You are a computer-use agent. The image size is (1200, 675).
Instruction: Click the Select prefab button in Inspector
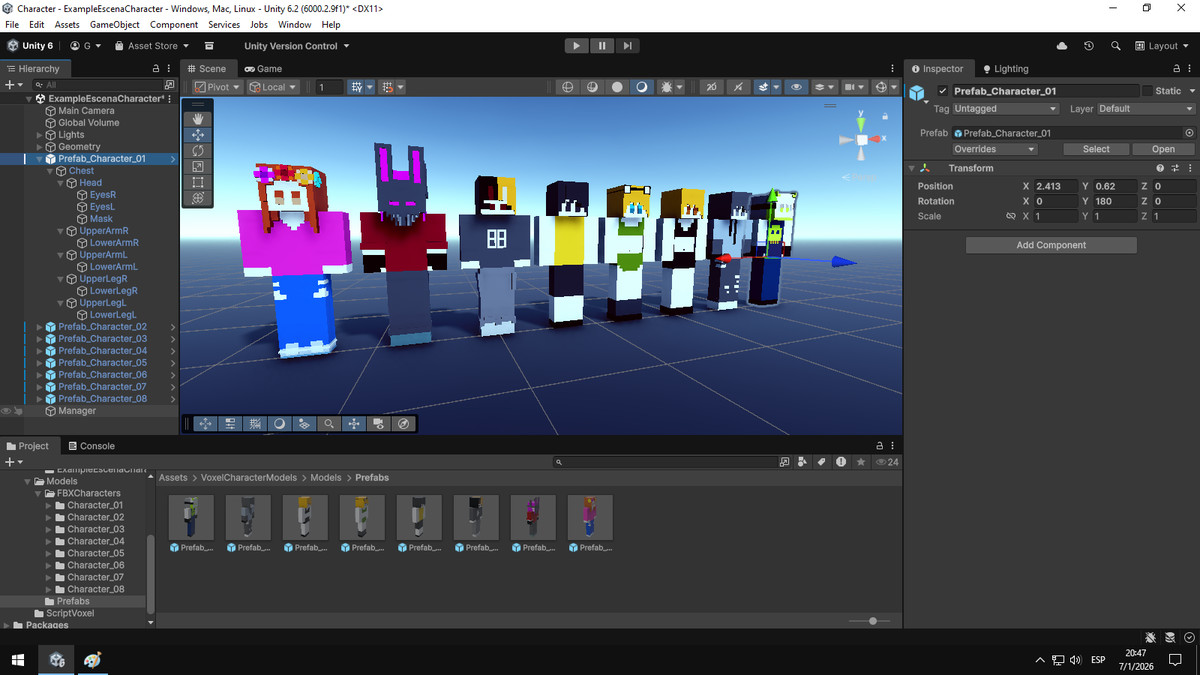tap(1096, 148)
